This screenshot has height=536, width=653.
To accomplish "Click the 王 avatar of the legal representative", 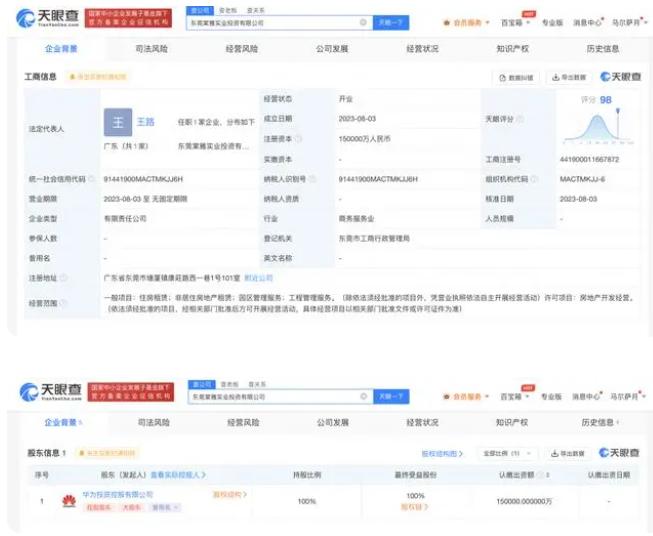I will tap(118, 122).
